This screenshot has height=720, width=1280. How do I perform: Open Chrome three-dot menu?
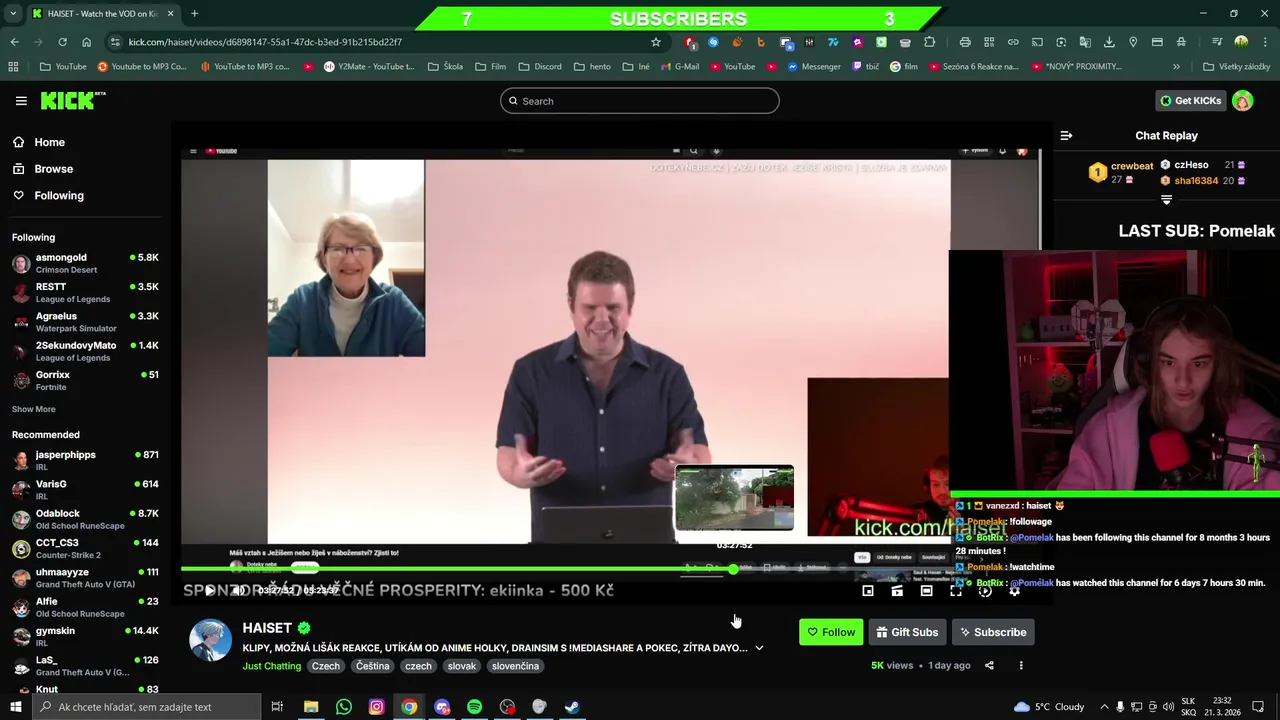click(x=1265, y=42)
